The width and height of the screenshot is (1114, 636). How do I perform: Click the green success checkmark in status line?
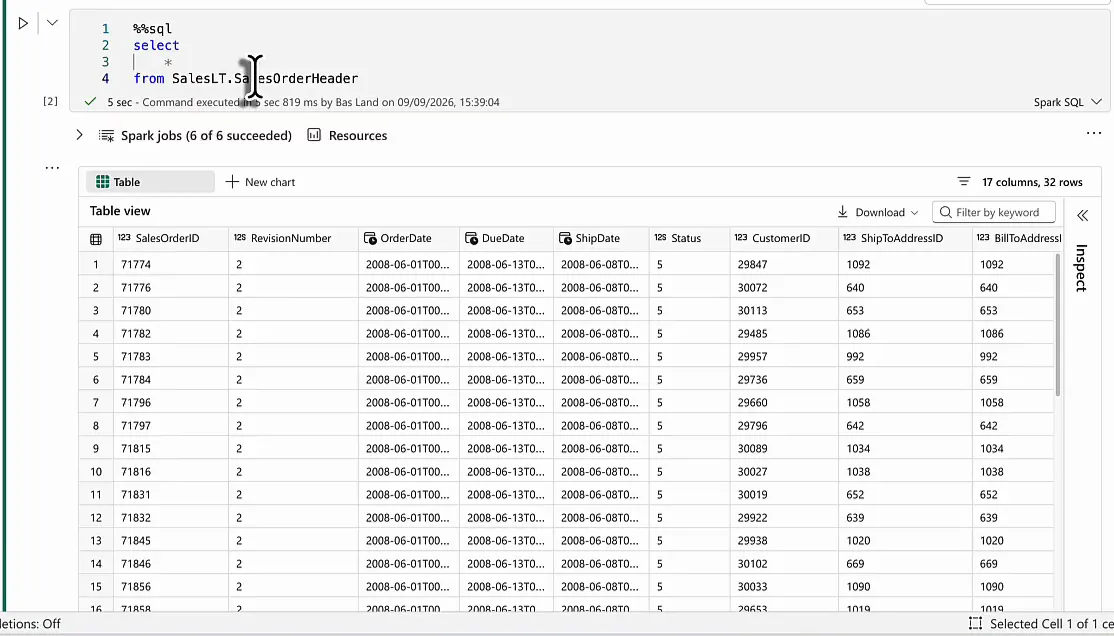(x=90, y=102)
